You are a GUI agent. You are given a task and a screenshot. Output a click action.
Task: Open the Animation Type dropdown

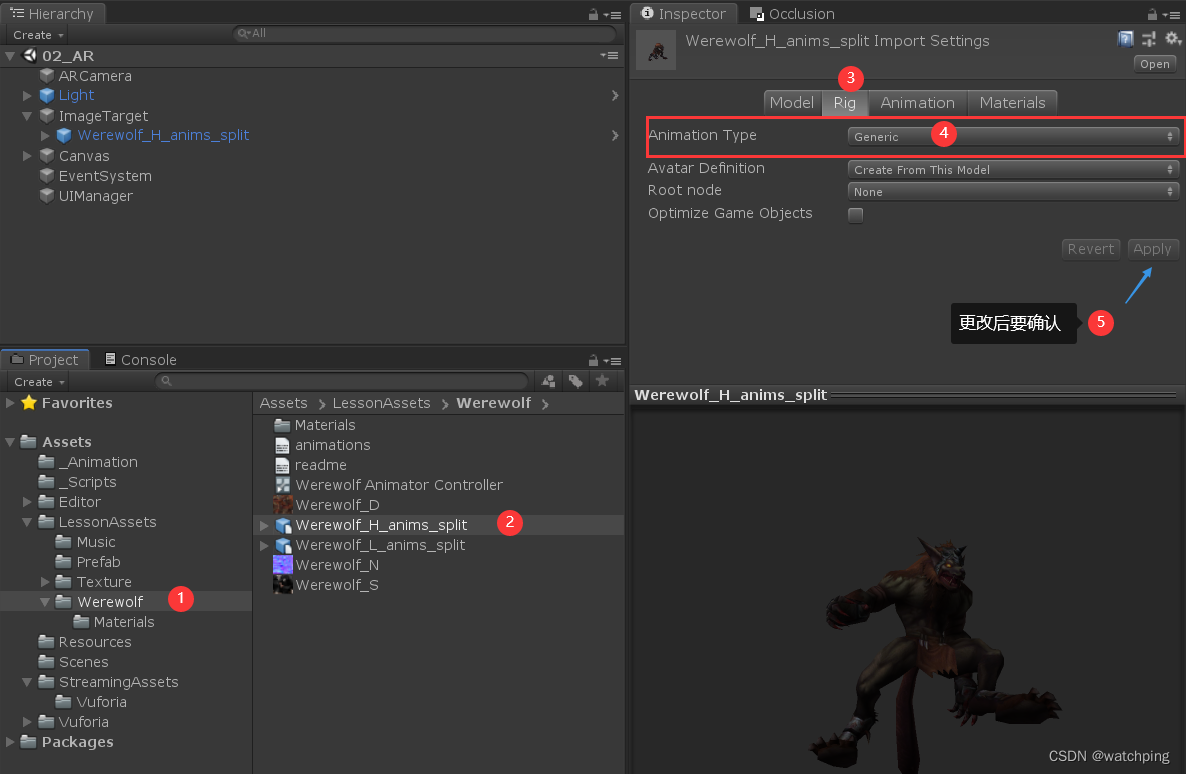1013,136
